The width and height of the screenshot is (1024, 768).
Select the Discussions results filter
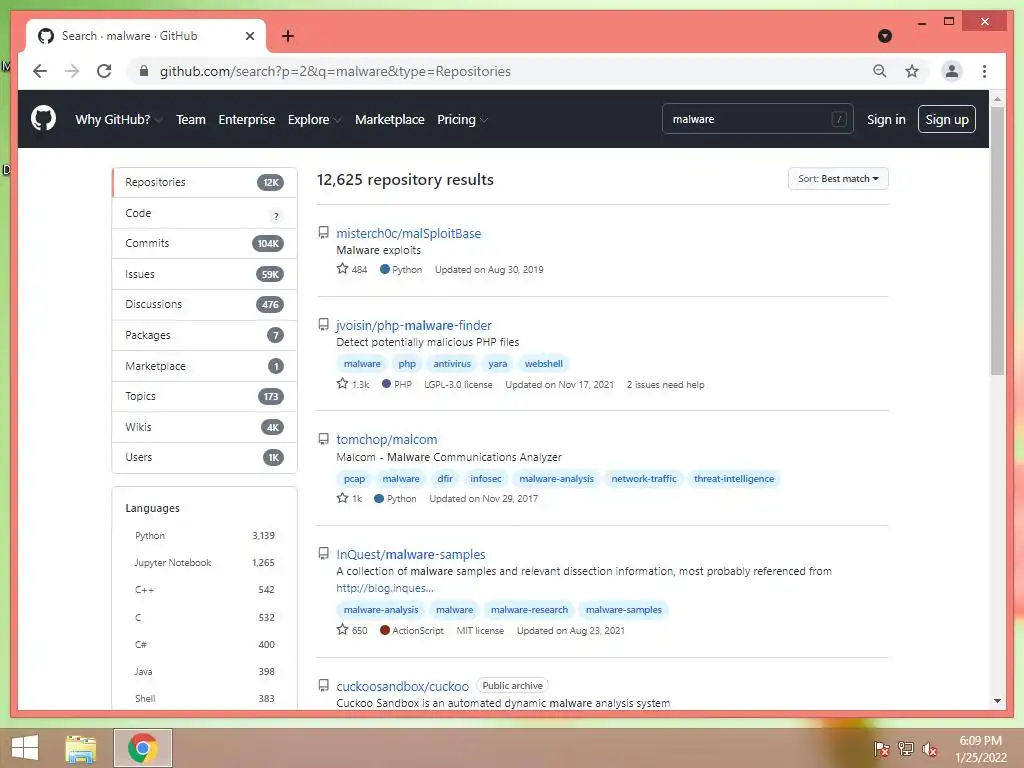[204, 304]
